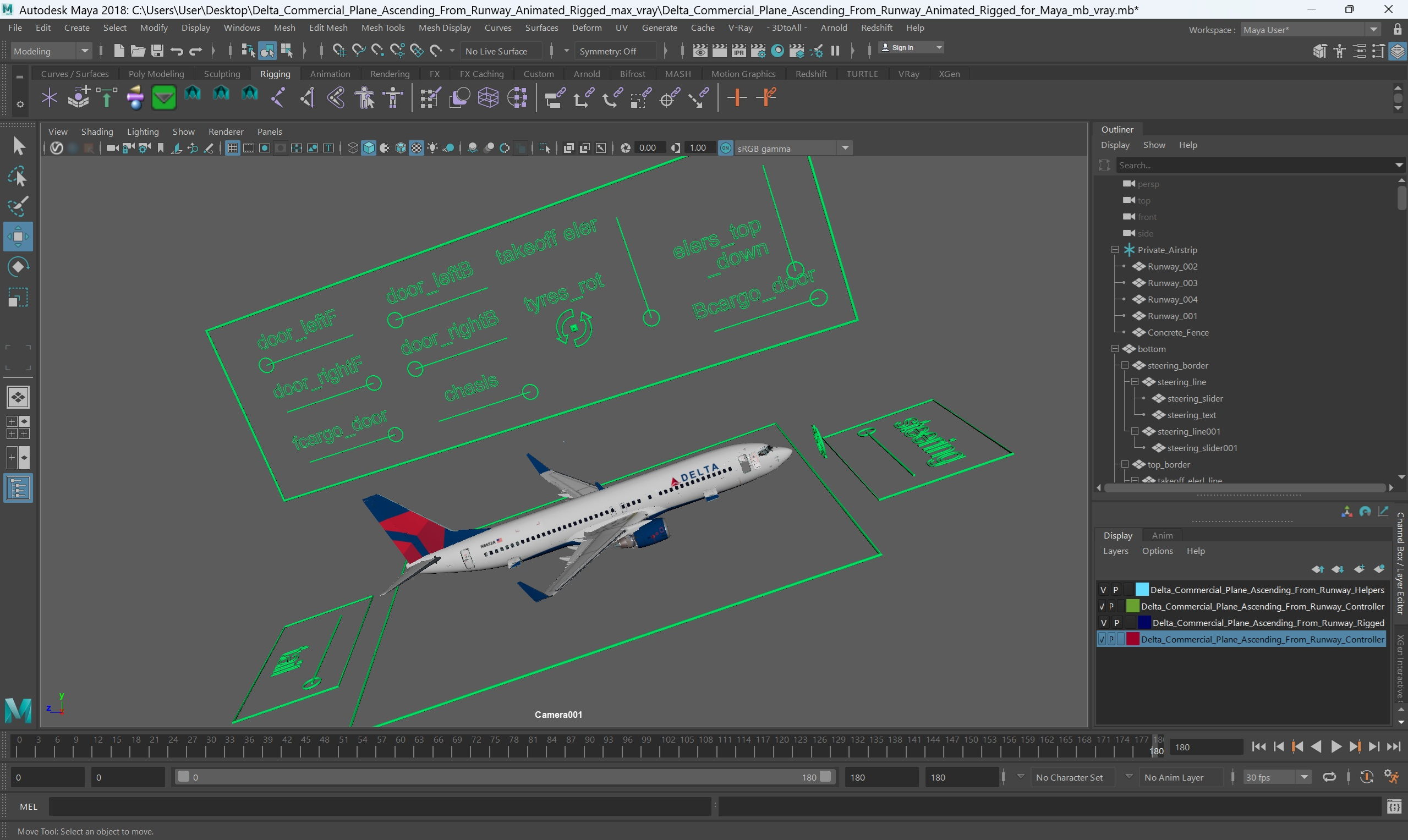
Task: Click MEL script language toggle label
Action: 28,806
